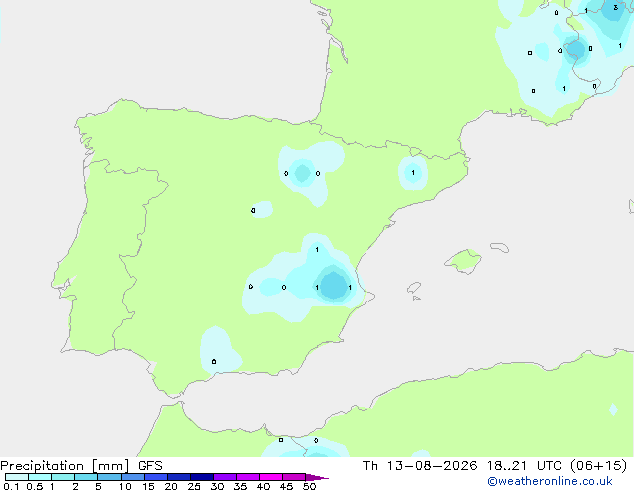
Task: Click the 'Precipitation [mm] GFS' title
Action: [x=81, y=466]
